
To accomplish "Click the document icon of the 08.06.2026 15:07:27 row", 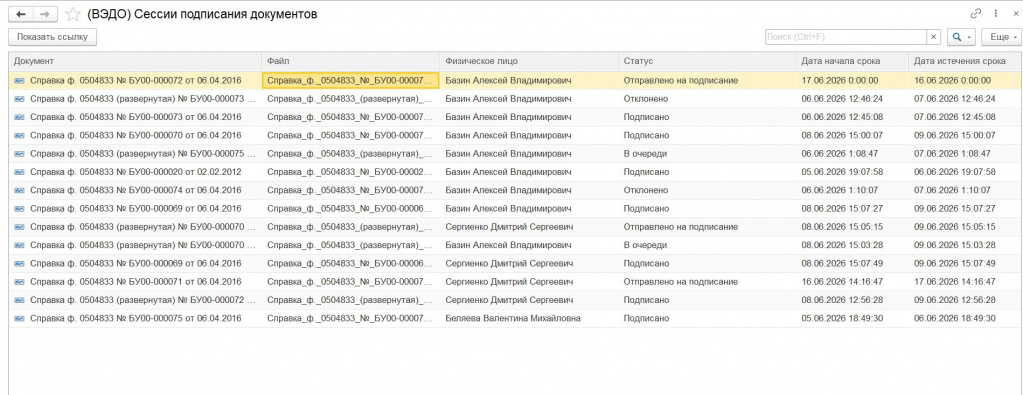I will point(19,209).
